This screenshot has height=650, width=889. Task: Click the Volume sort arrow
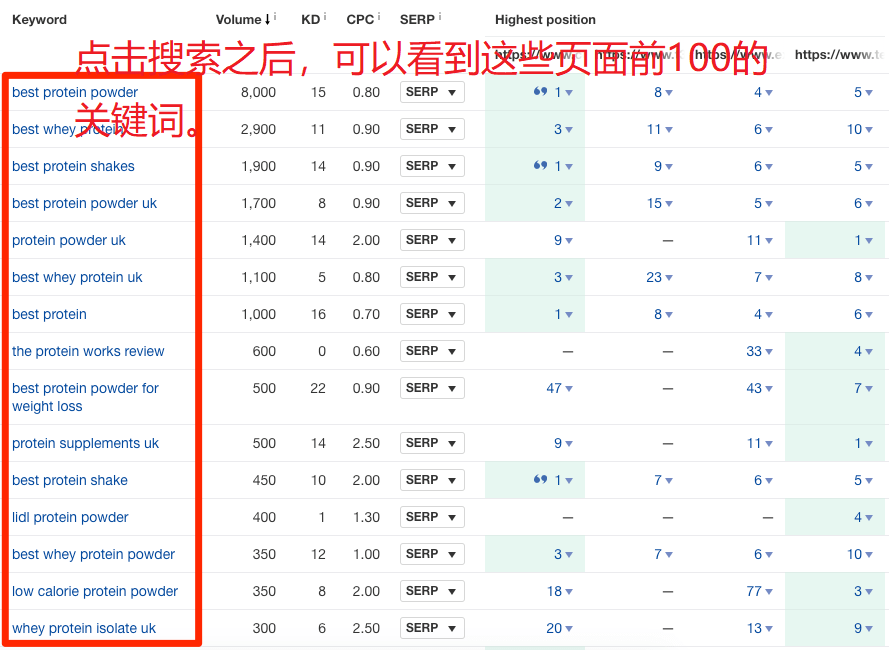[x=267, y=20]
